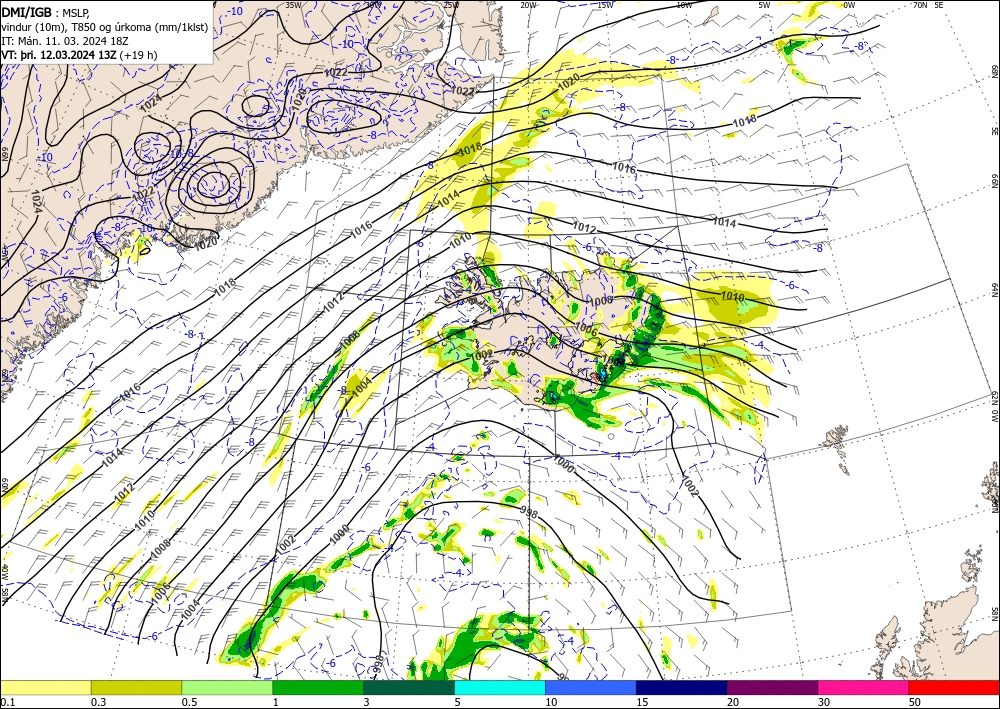The height and width of the screenshot is (709, 1000).
Task: Click the pink 30–50 legend swatch
Action: click(x=863, y=687)
